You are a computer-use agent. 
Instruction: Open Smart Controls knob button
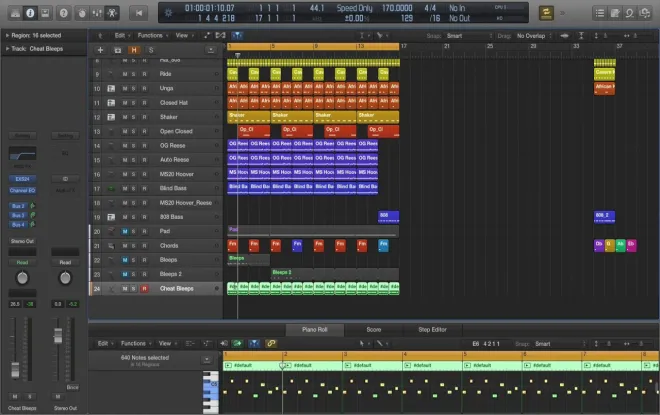tap(82, 13)
